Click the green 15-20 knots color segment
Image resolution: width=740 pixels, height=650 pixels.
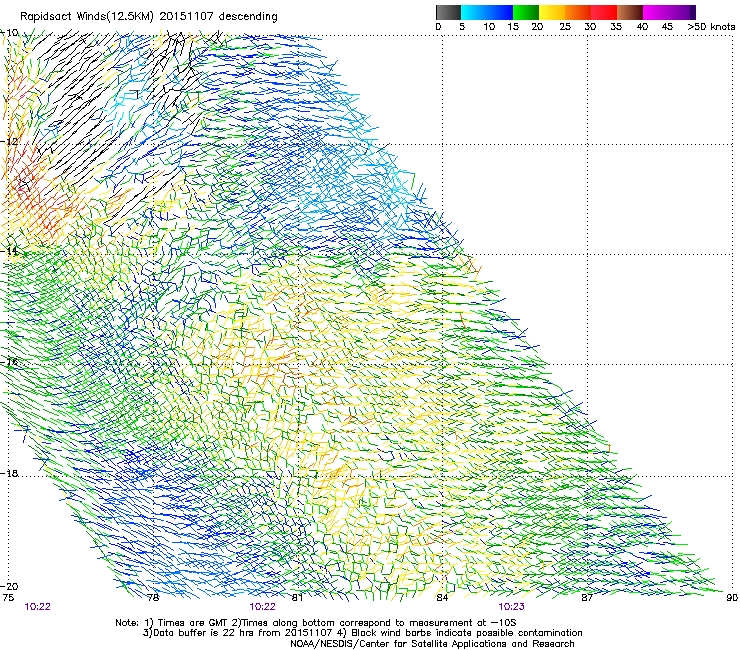tap(526, 12)
